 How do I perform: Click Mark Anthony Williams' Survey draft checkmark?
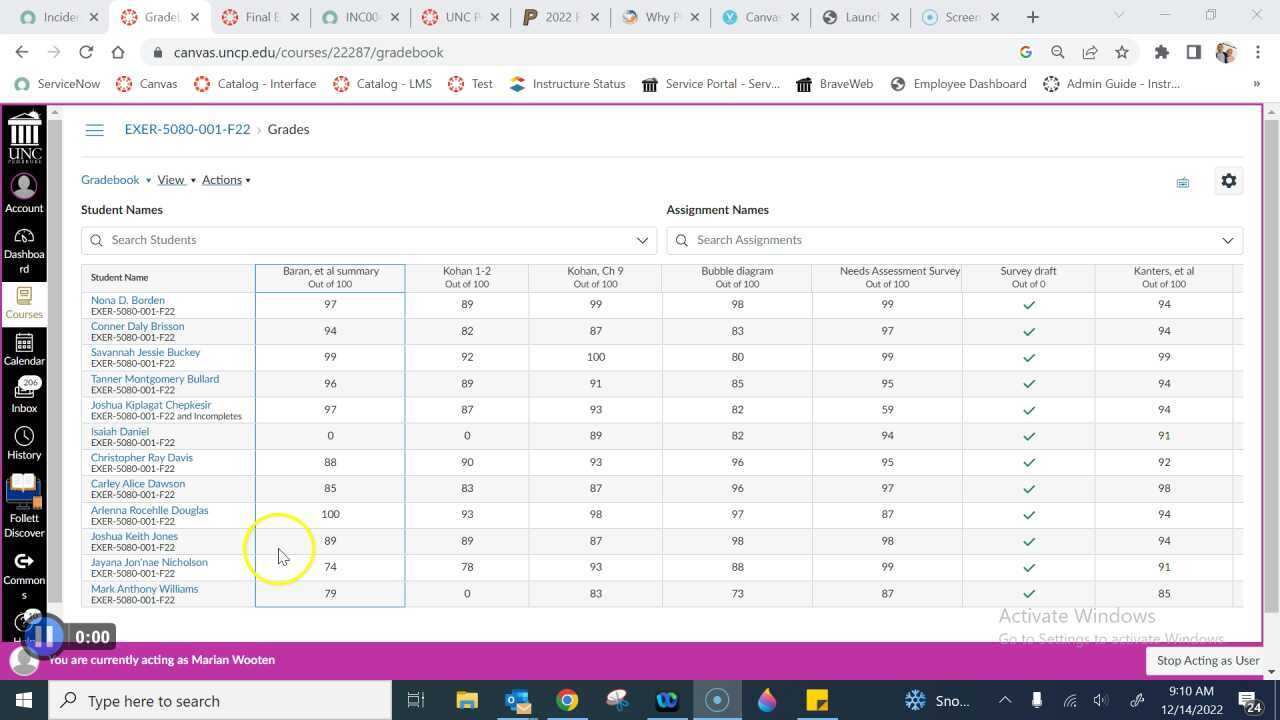click(x=1028, y=594)
